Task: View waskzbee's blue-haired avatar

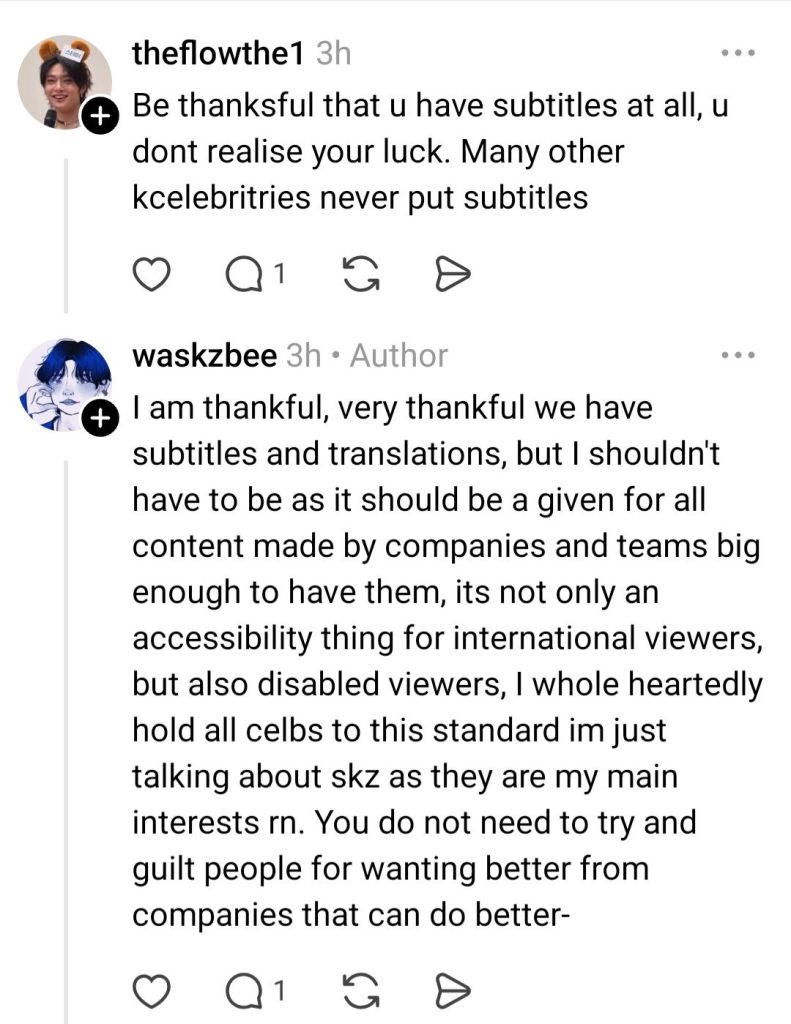Action: (58, 382)
